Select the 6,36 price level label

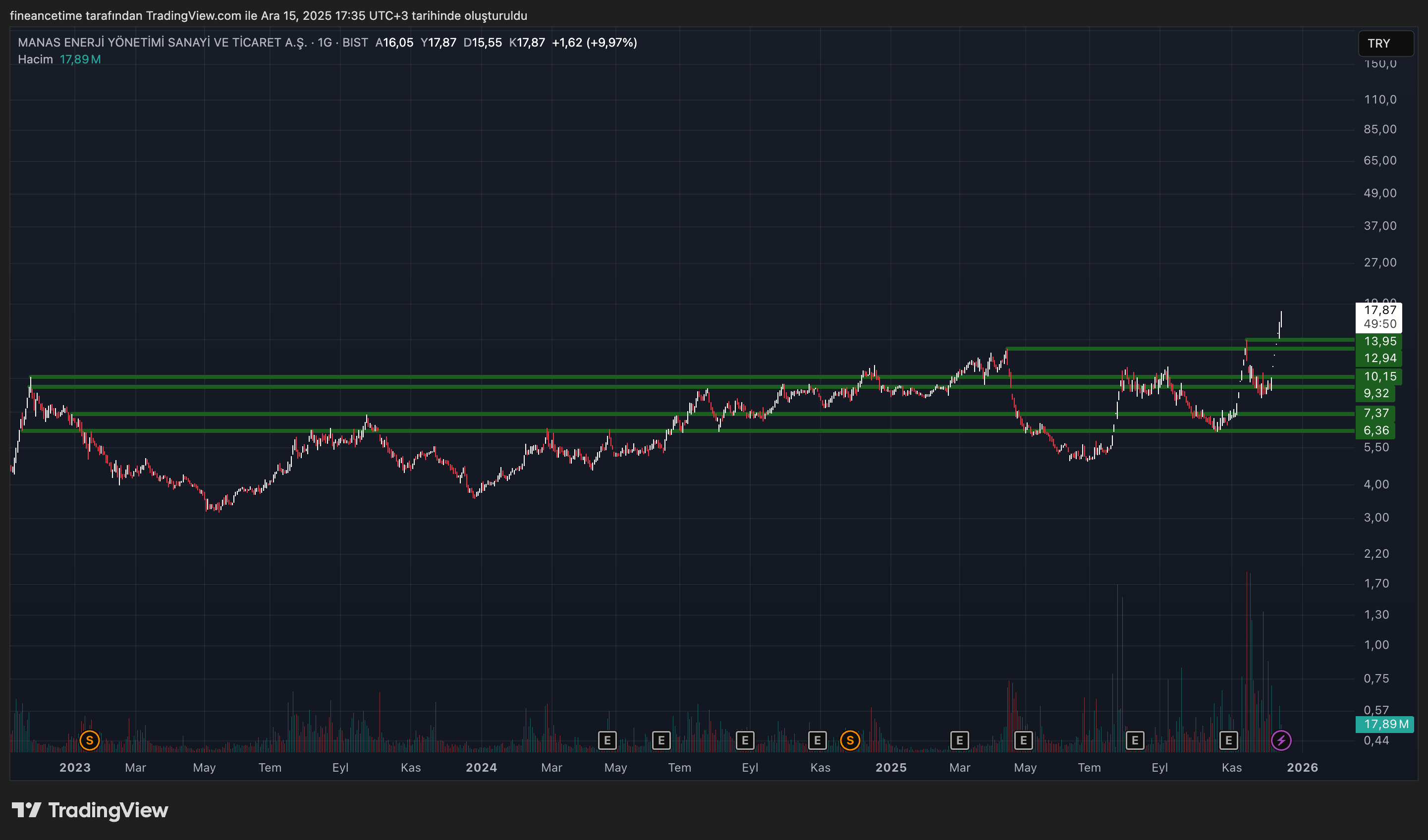(x=1375, y=430)
